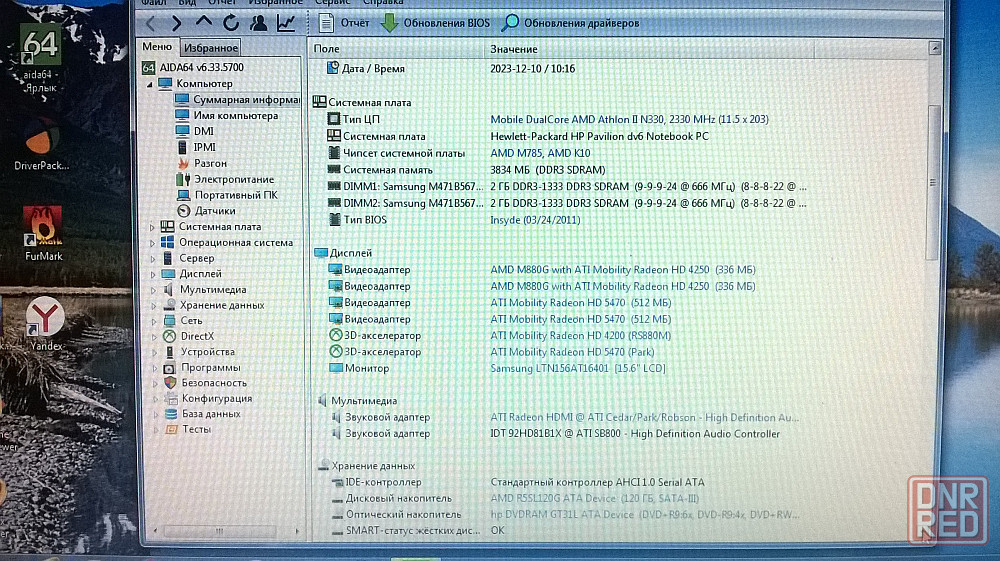Screen dimensions: 1000x561
Task: Check for Обновления драйверов
Action: (571, 23)
